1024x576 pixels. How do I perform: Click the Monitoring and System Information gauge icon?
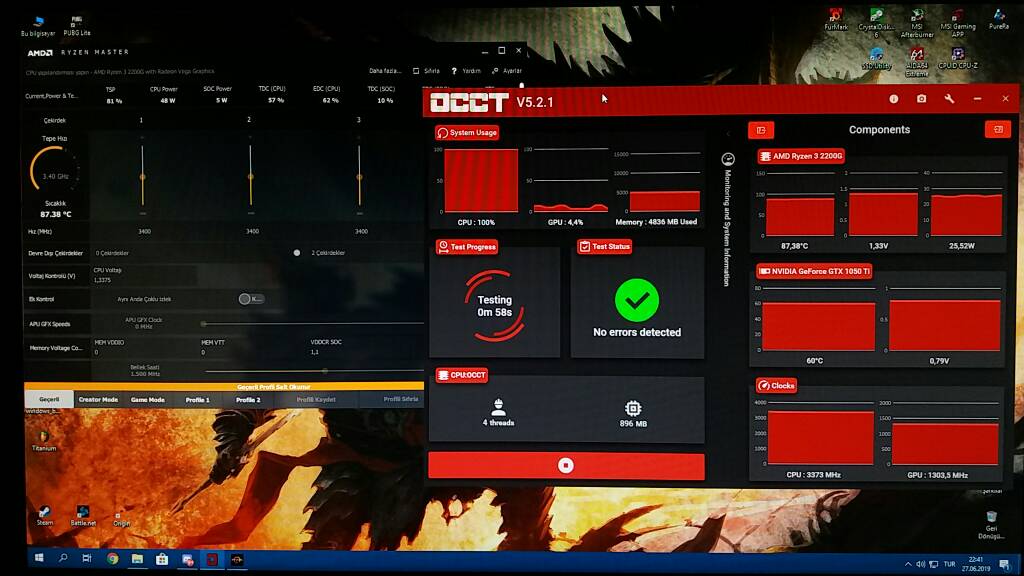coord(728,159)
